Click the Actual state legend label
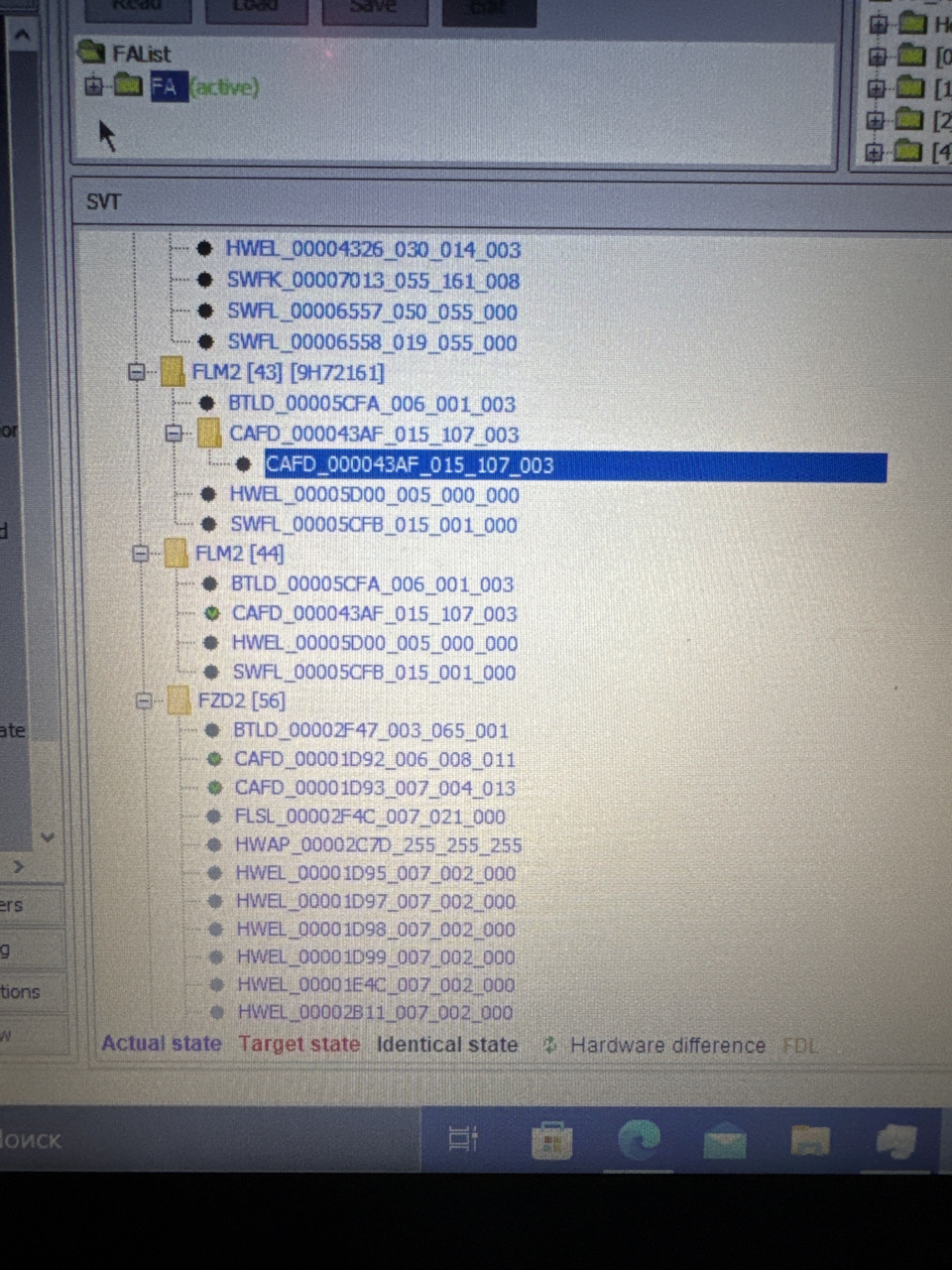 tap(162, 1044)
